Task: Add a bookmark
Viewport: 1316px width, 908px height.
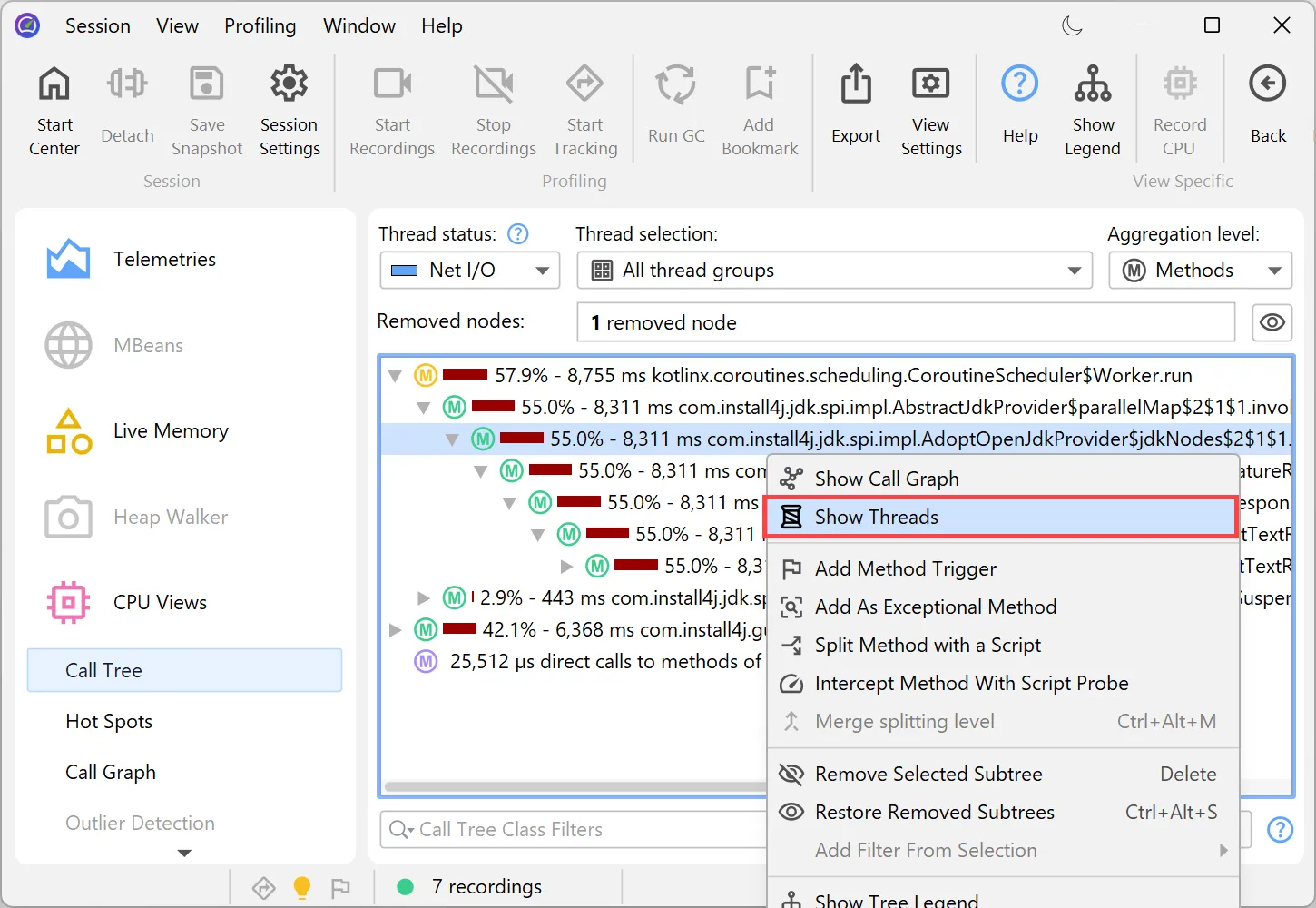Action: [759, 109]
